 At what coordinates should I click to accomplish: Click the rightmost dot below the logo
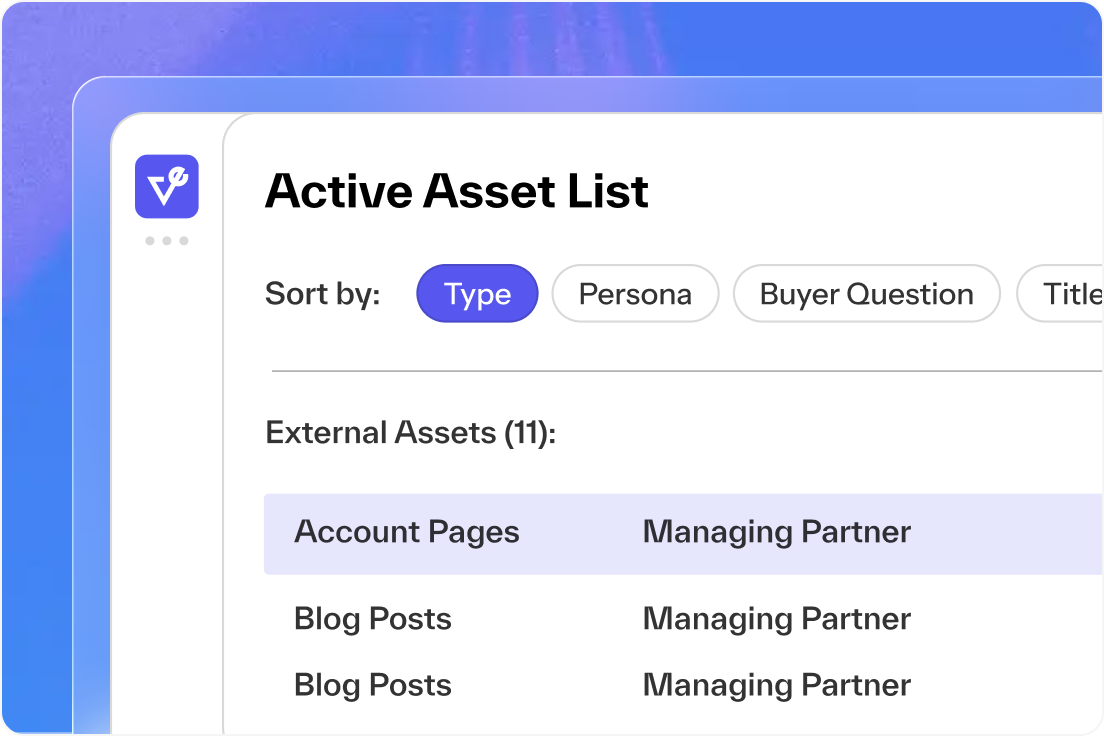[184, 241]
